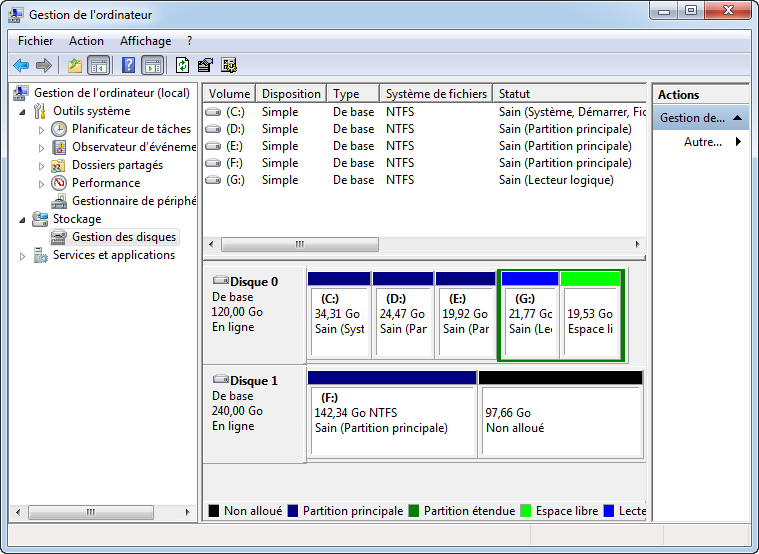Select the Performance tree item
This screenshot has height=554, width=759.
(x=105, y=183)
